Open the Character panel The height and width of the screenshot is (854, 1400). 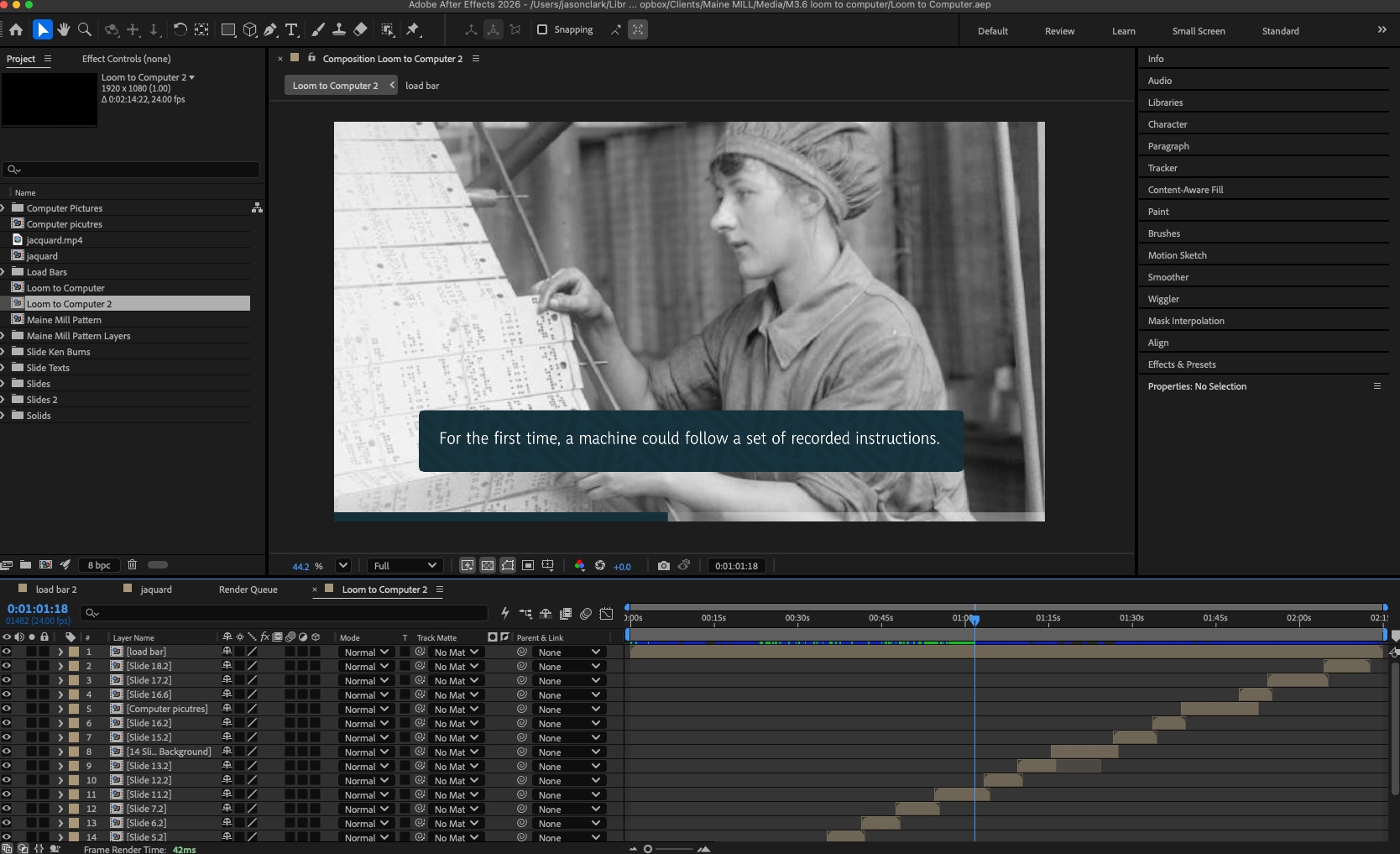coord(1168,124)
